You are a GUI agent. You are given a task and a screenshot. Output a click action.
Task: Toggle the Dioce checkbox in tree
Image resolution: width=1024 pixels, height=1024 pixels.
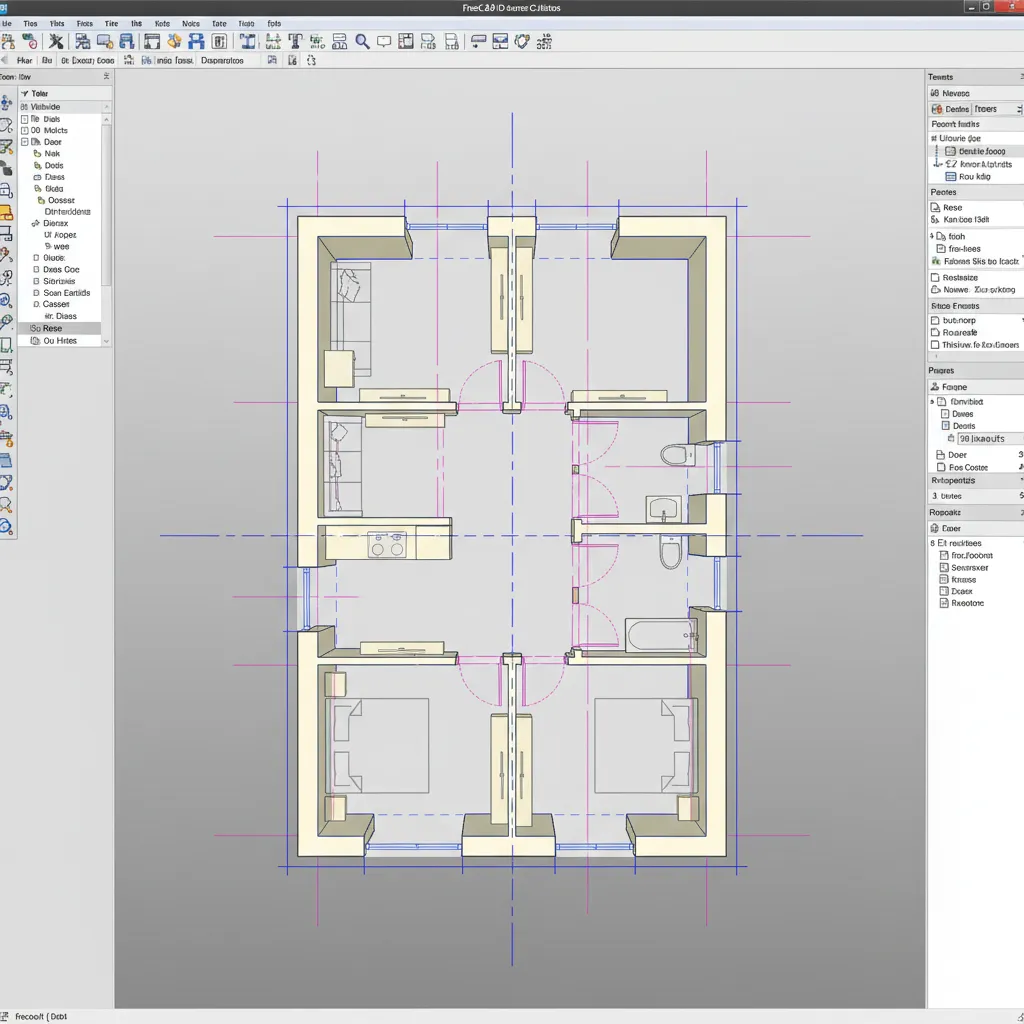37,258
